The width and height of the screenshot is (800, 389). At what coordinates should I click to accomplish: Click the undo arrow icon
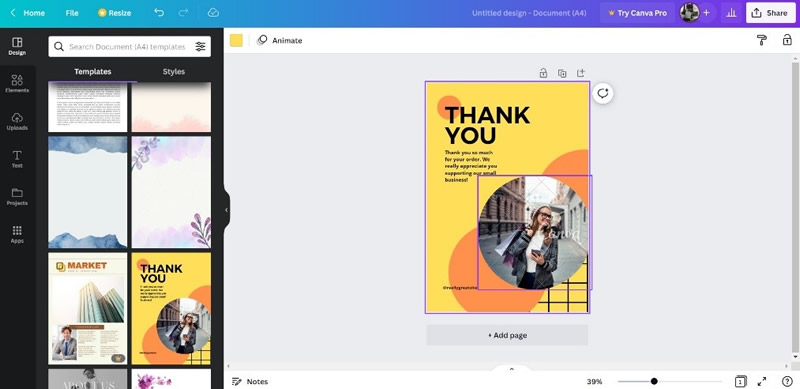click(159, 13)
